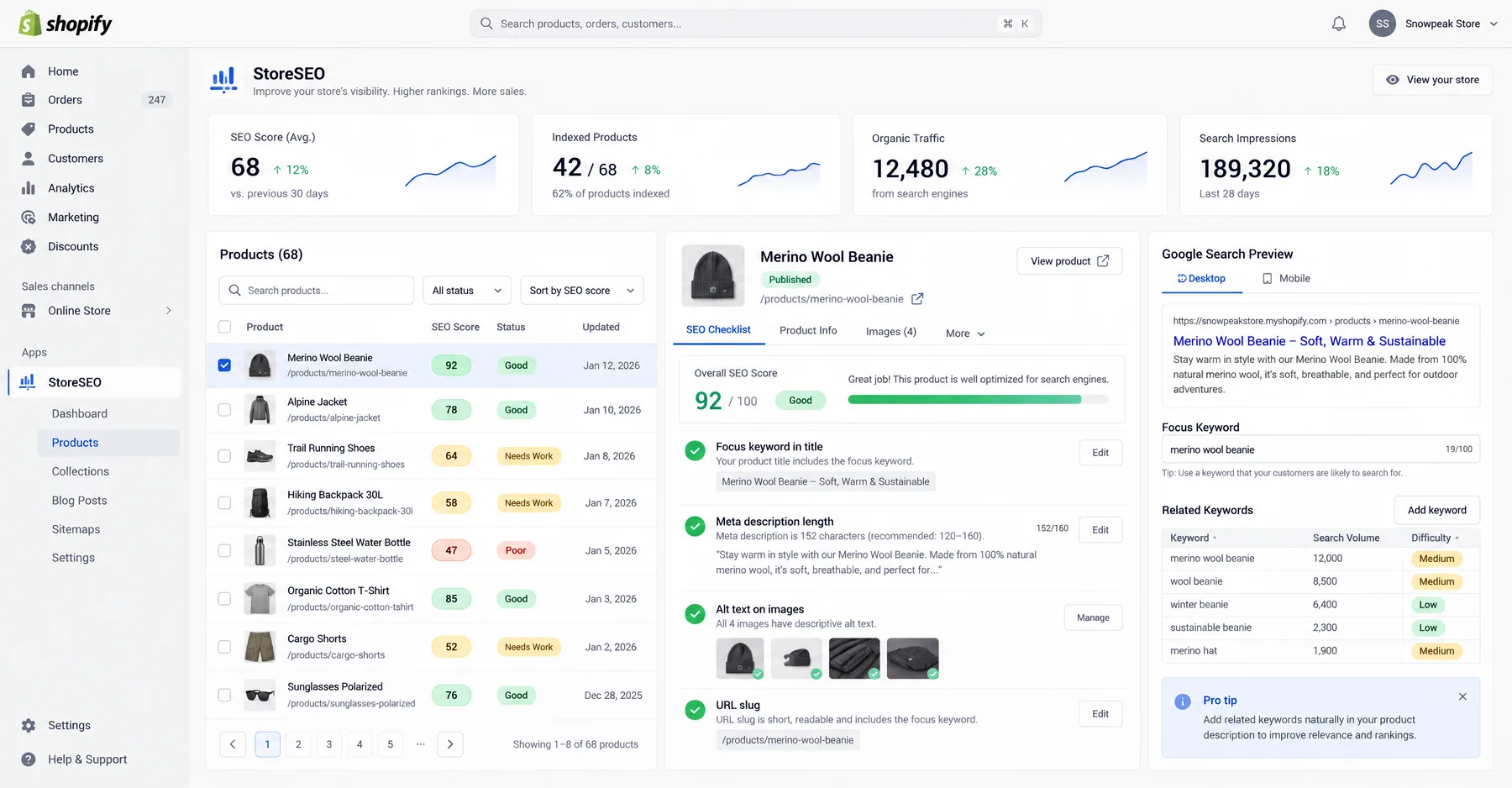Expand the More tab dropdown
This screenshot has height=788, width=1512.
click(965, 334)
